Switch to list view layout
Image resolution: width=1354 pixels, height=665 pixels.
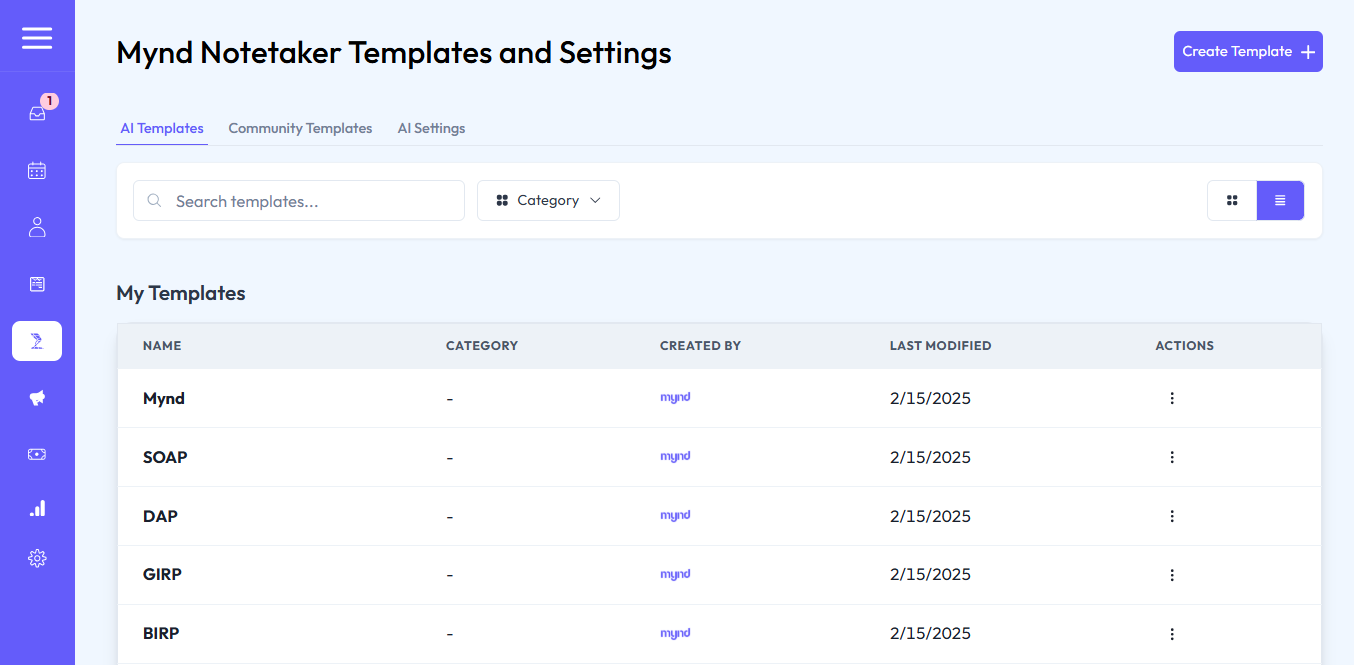1280,201
